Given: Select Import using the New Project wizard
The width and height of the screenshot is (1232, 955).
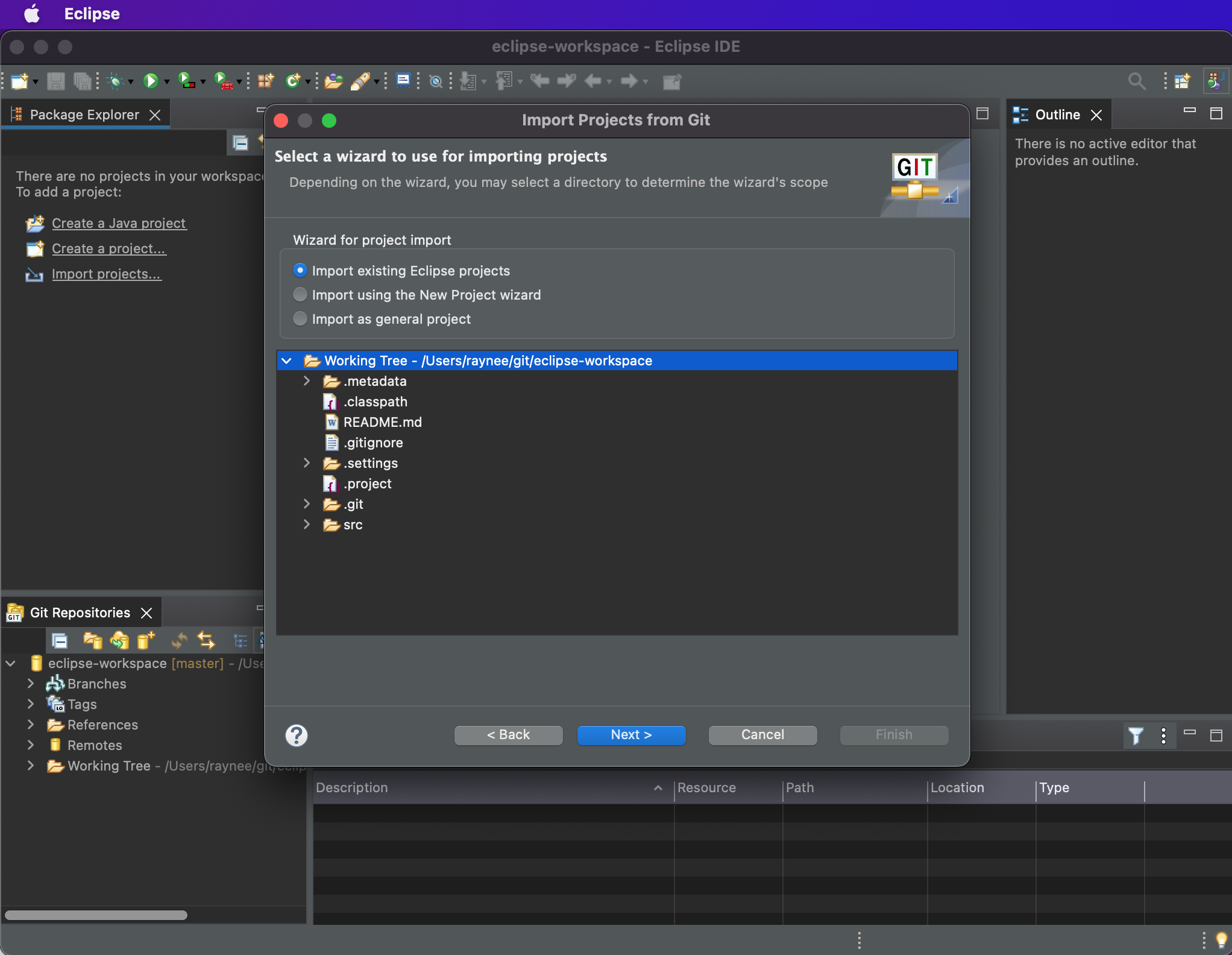Looking at the screenshot, I should (x=300, y=295).
